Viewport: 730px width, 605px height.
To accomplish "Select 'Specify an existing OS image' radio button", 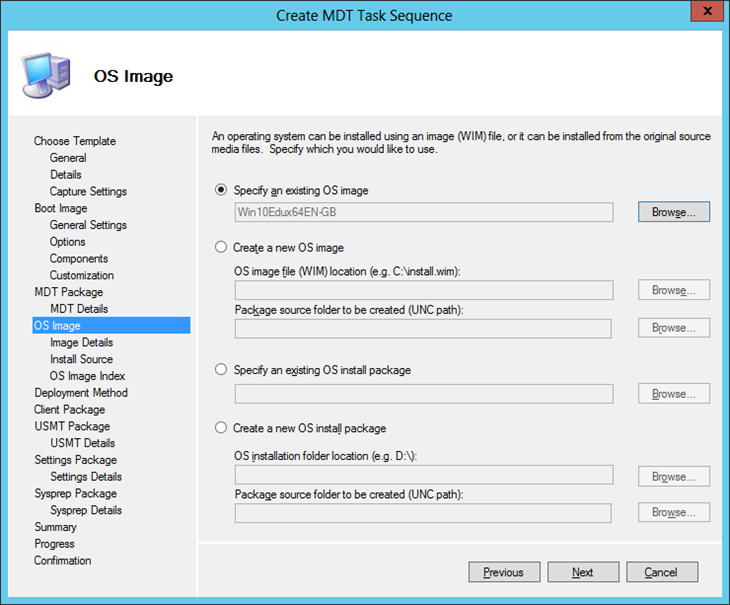I will point(221,190).
